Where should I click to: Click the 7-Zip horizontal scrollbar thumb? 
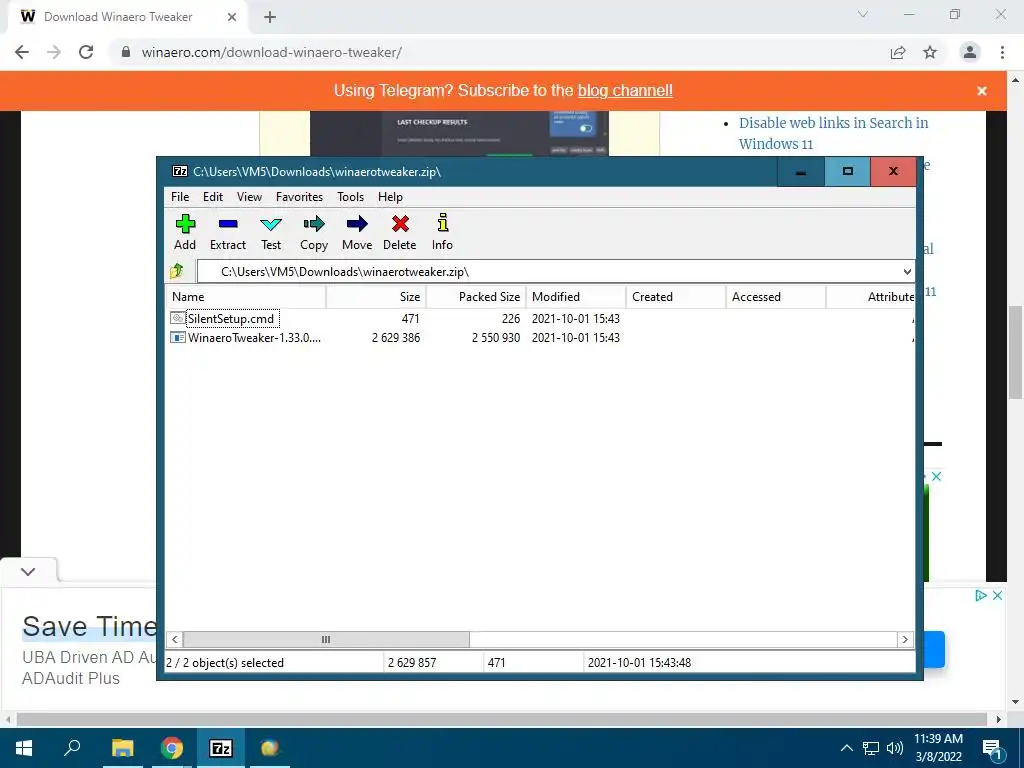click(326, 639)
